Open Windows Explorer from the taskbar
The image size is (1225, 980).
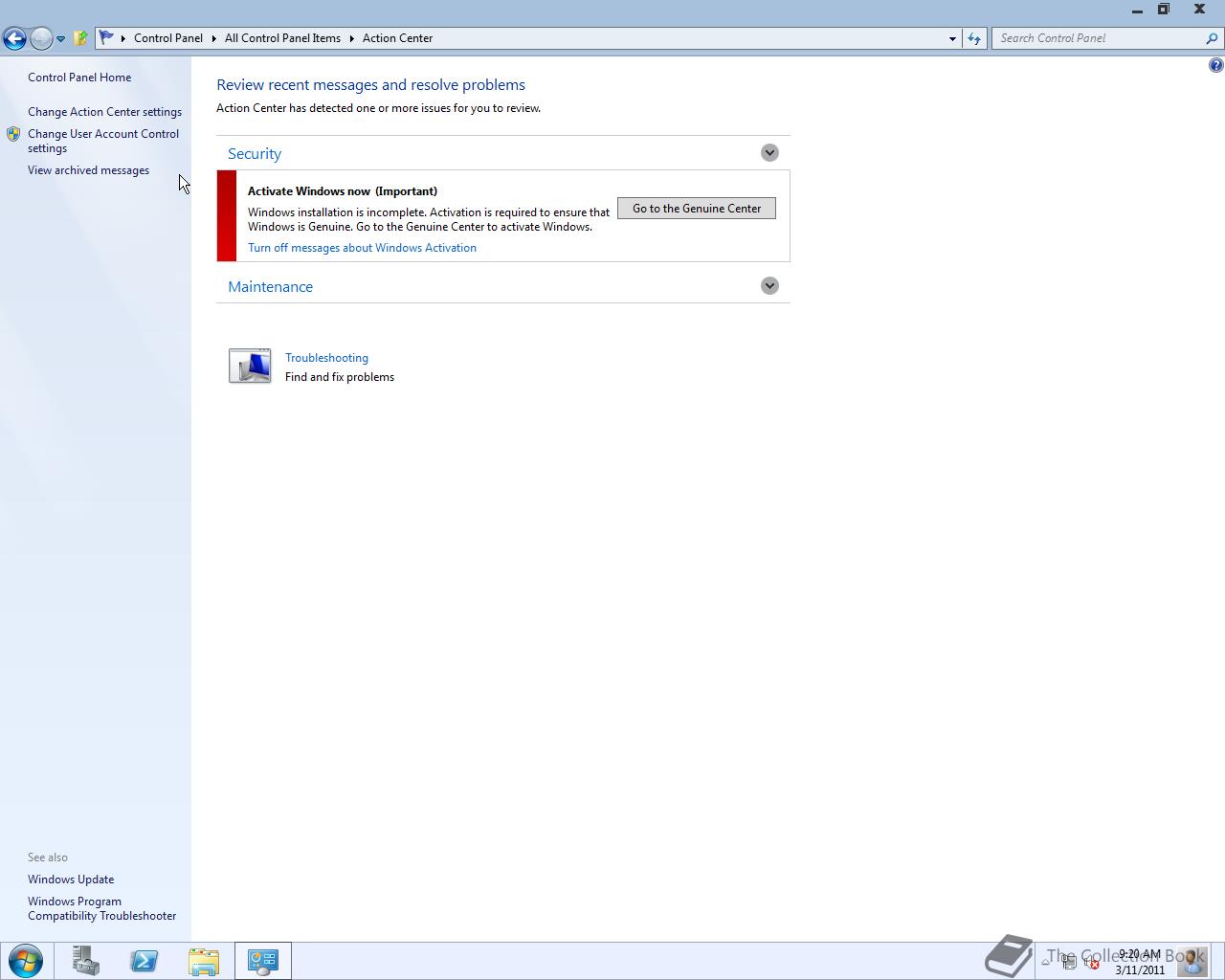click(x=203, y=961)
